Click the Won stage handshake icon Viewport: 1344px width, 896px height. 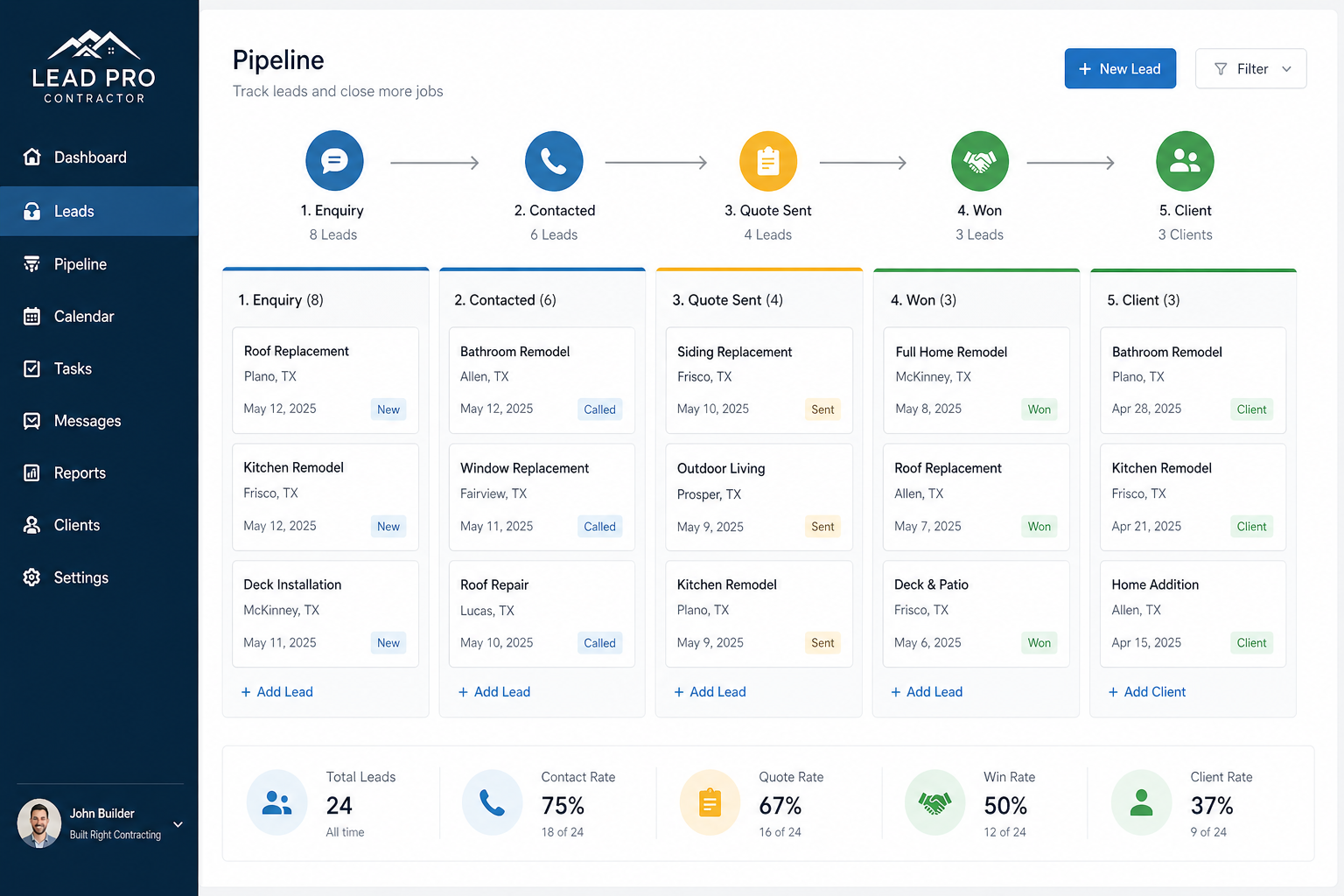979,161
